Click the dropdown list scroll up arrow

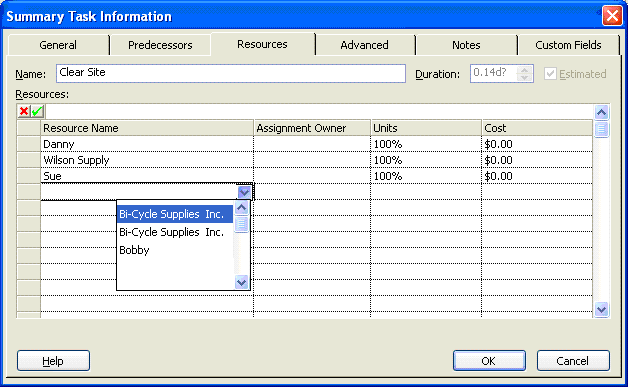point(241,208)
